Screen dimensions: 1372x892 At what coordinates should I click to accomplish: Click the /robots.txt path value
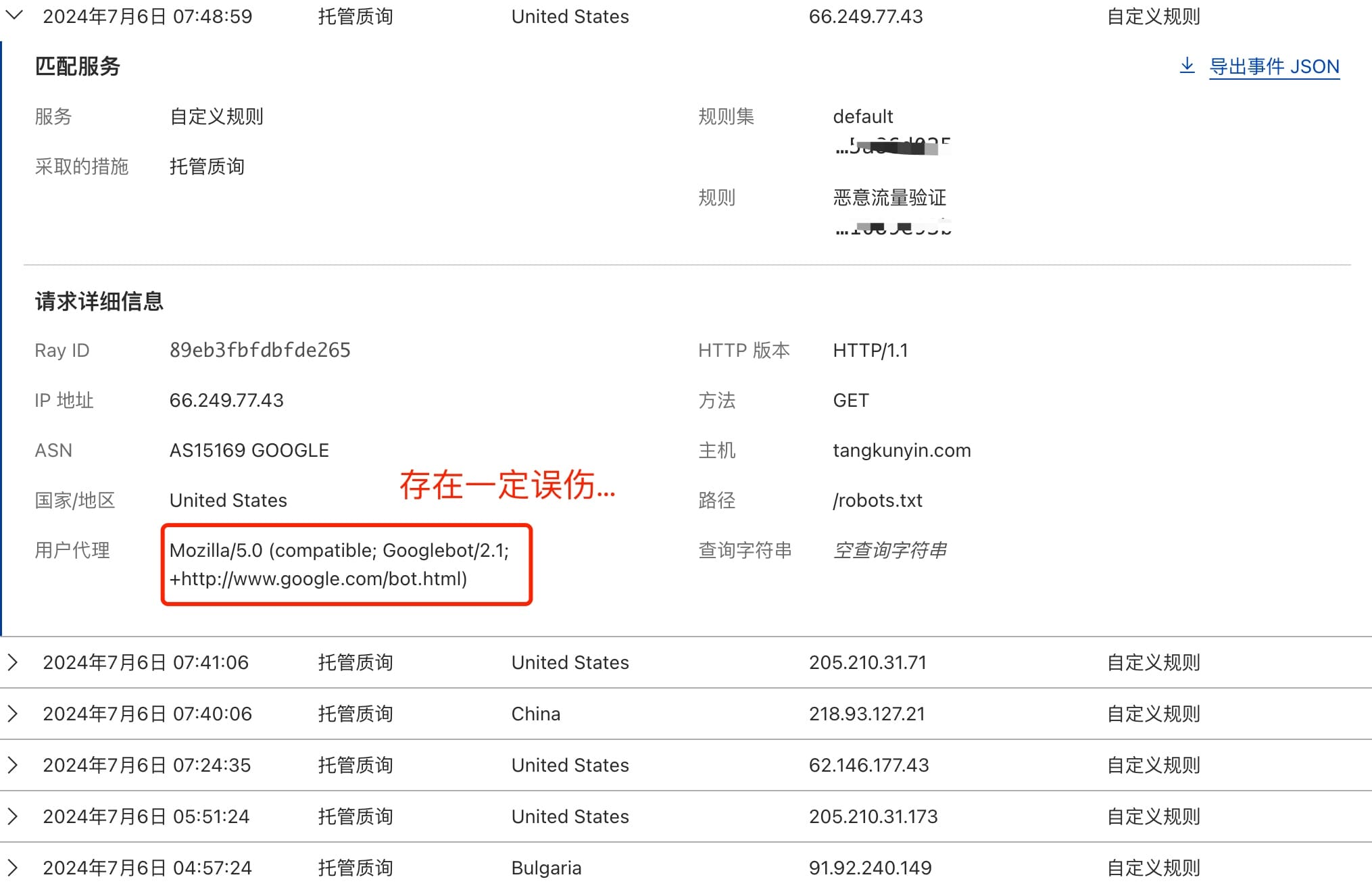(877, 500)
